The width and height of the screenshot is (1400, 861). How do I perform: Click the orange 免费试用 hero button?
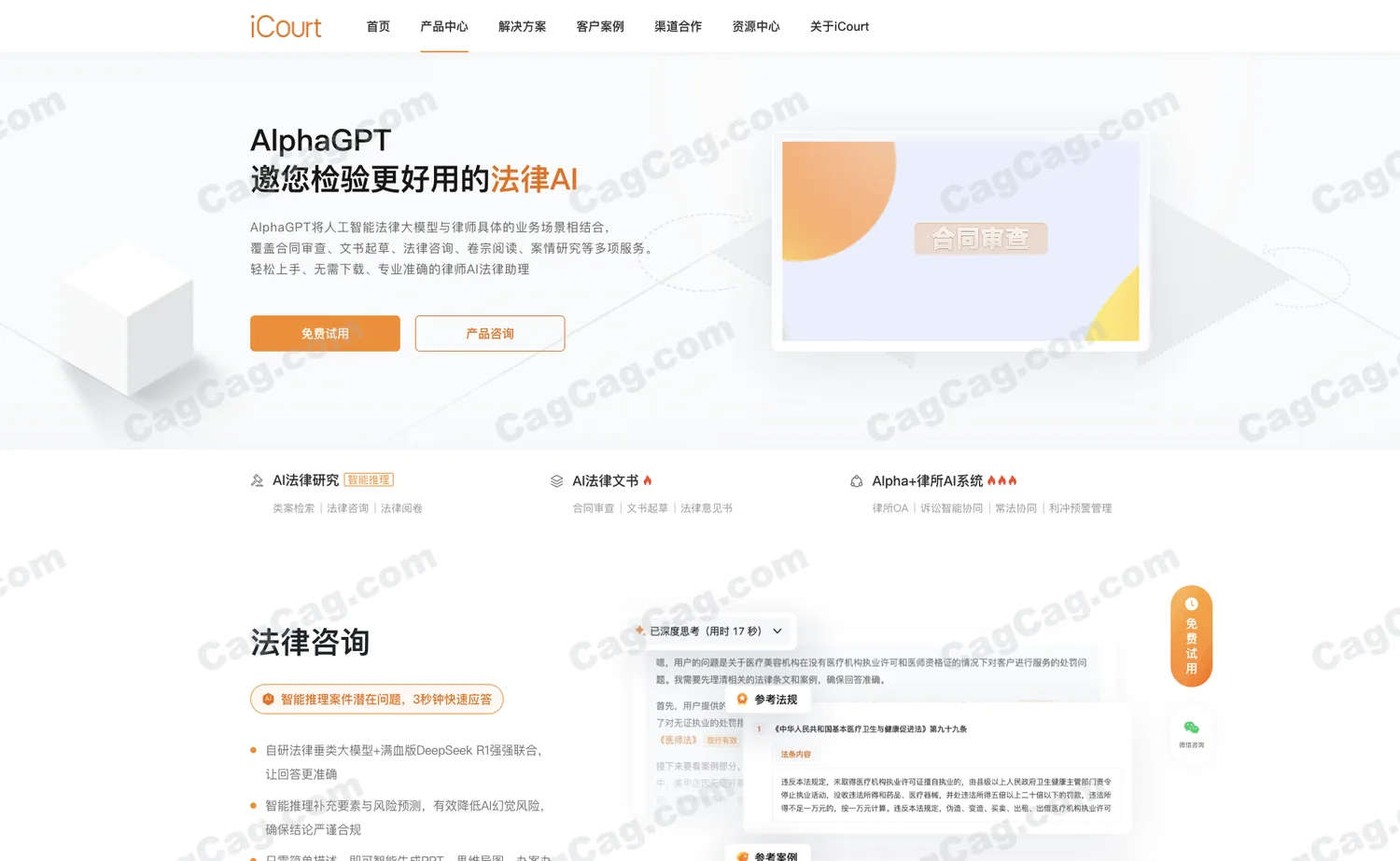click(x=325, y=333)
